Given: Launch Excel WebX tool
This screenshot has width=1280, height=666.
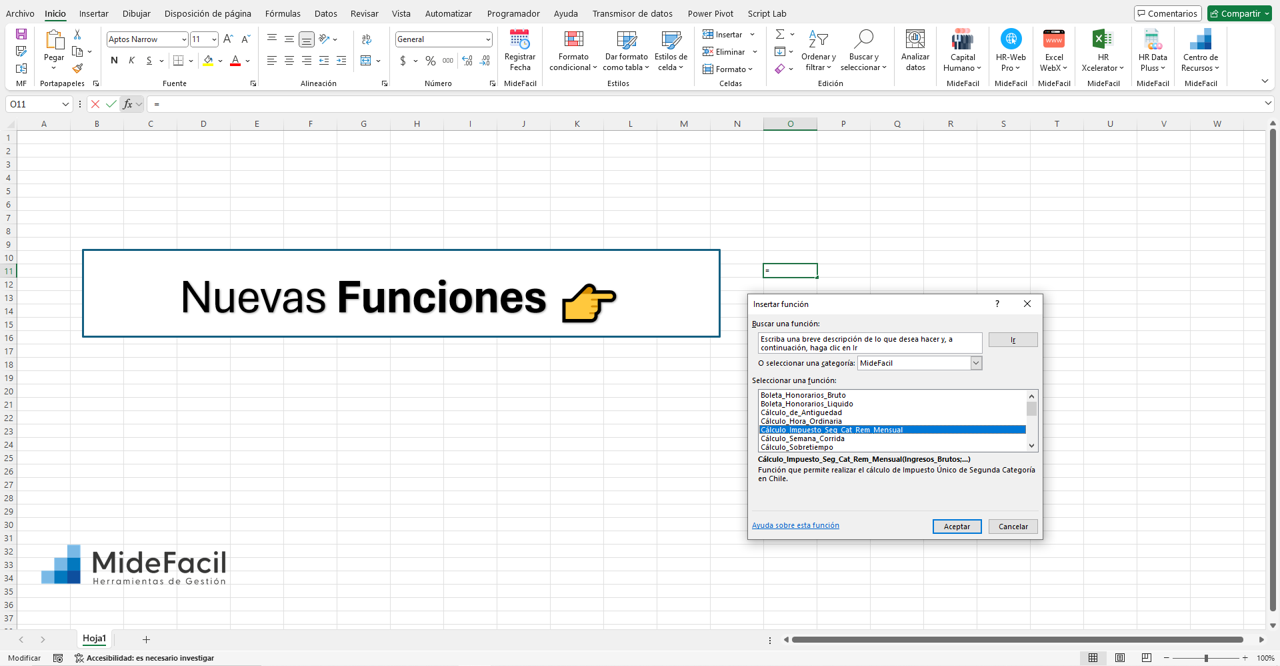Looking at the screenshot, I should pyautogui.click(x=1053, y=52).
